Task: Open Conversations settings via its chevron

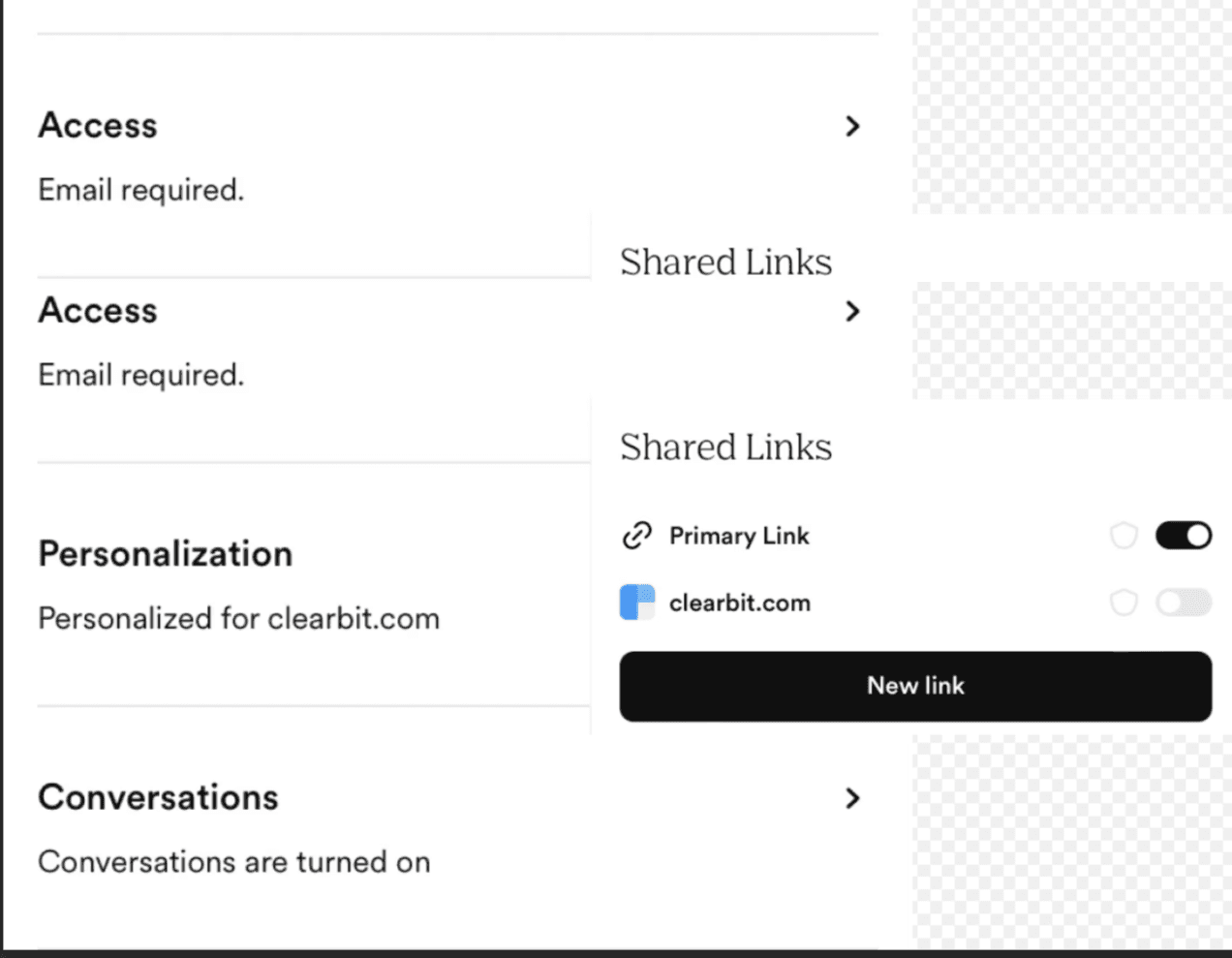Action: [x=852, y=798]
